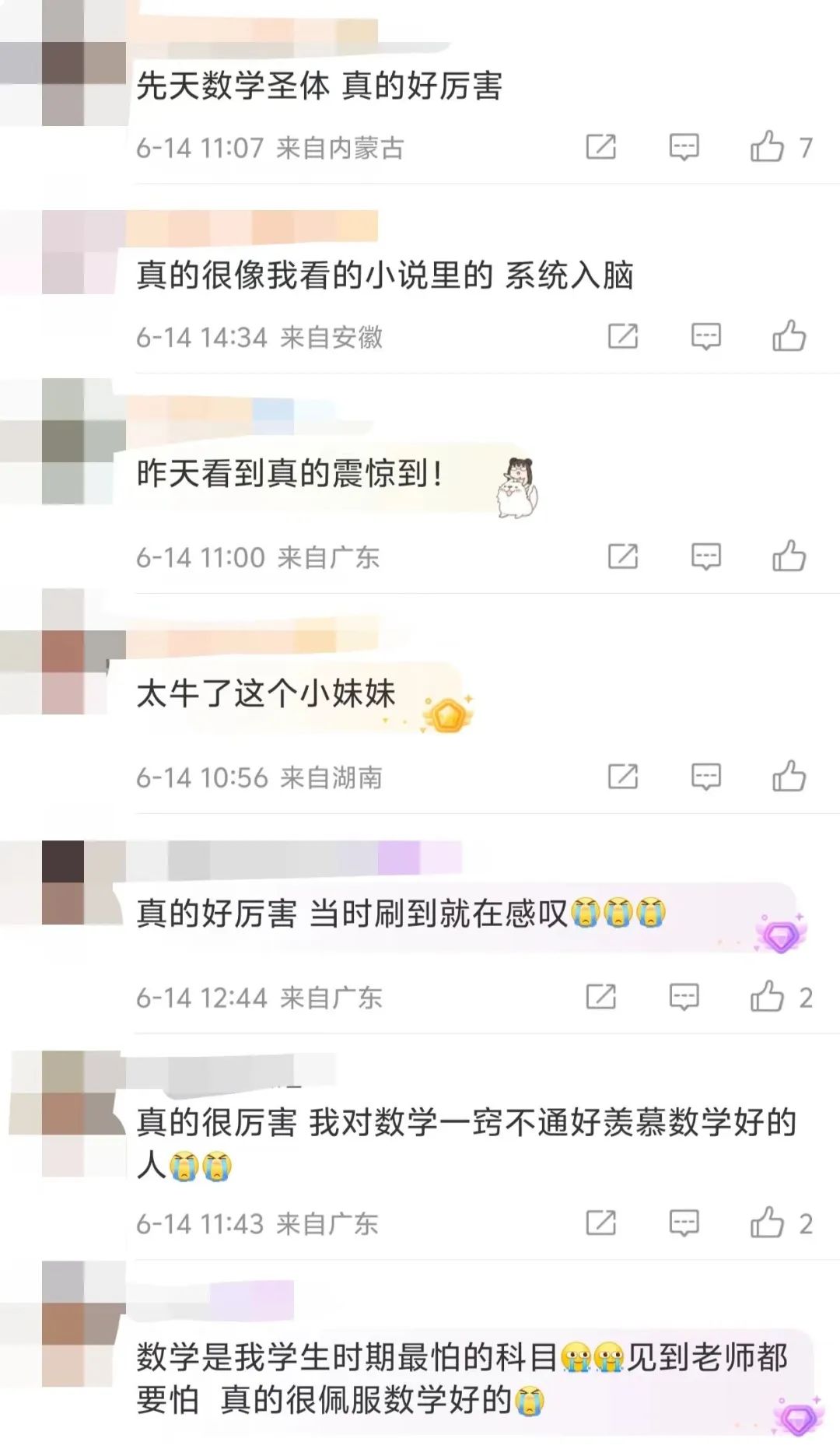
Task: Like the 6-14 11:43 comment
Action: 767,1222
